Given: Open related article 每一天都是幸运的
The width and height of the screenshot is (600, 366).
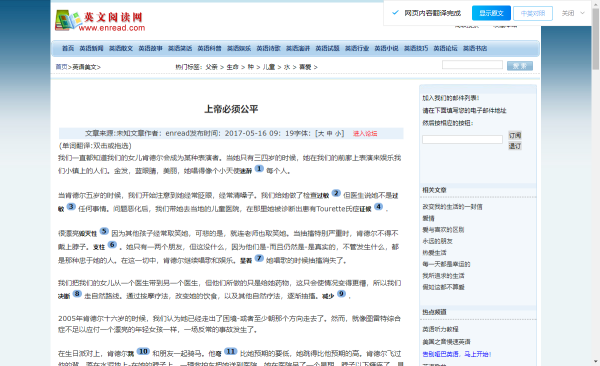Looking at the screenshot, I should (446, 264).
